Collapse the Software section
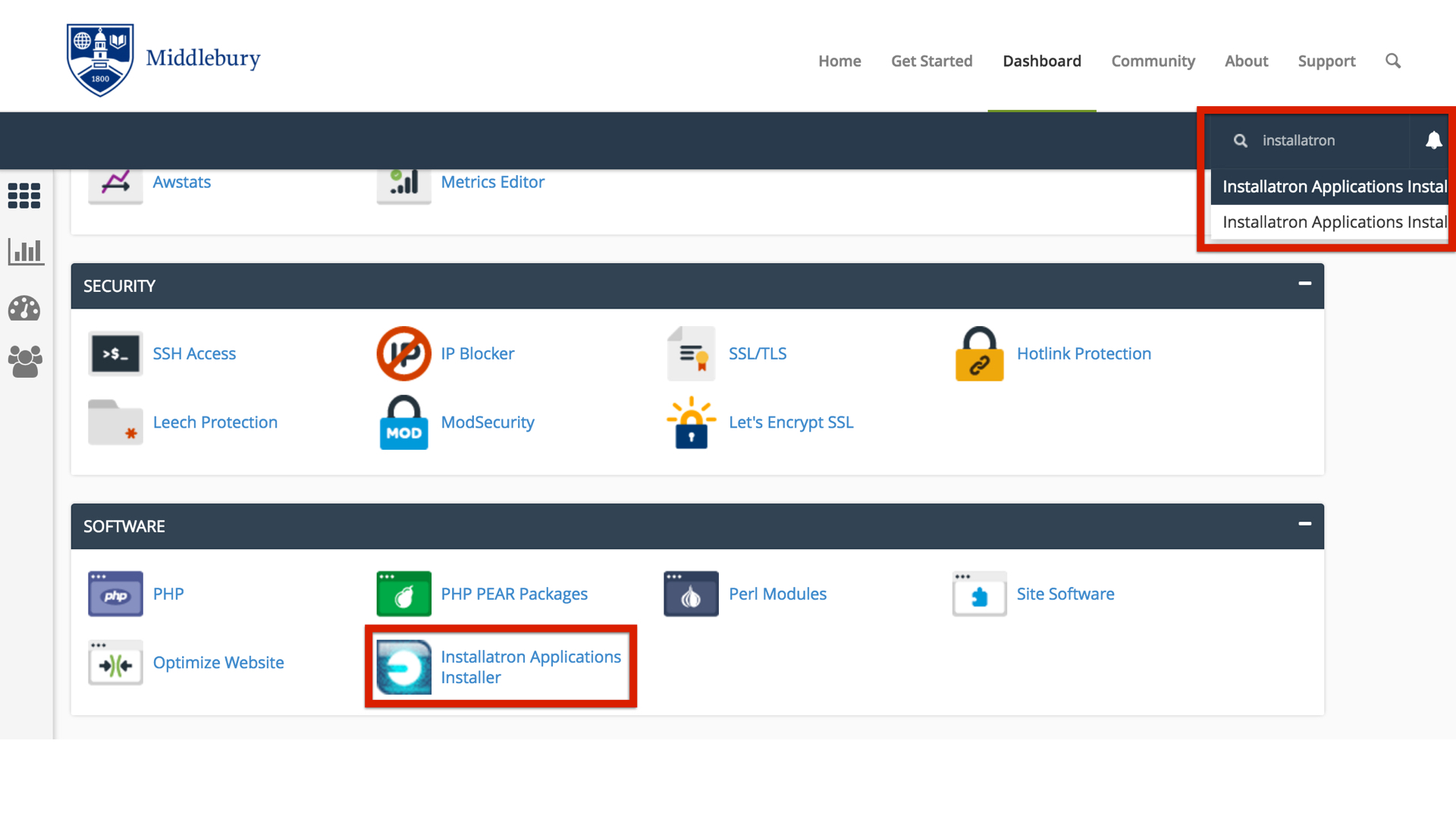 1304,524
